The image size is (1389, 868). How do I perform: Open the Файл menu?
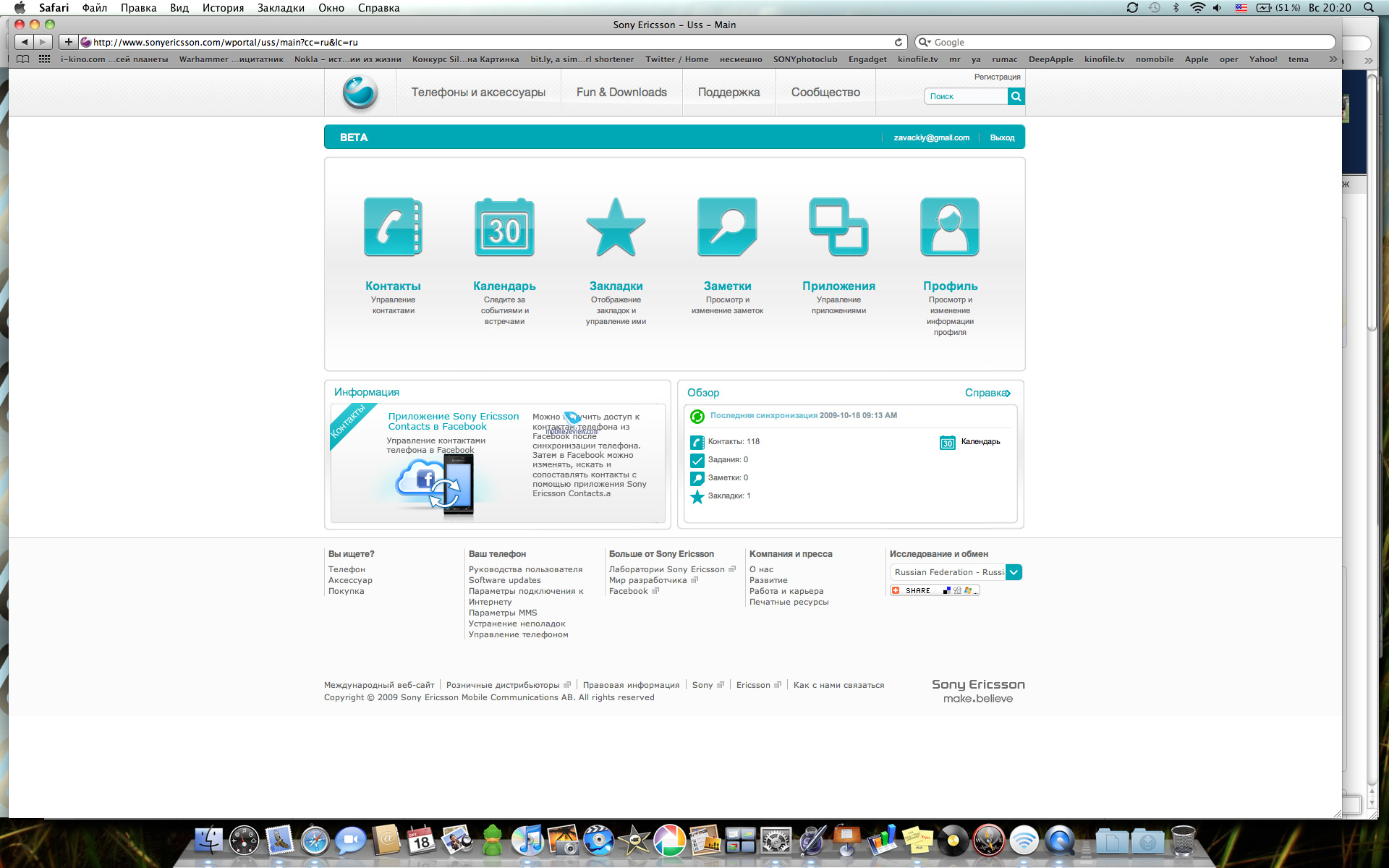pyautogui.click(x=95, y=7)
